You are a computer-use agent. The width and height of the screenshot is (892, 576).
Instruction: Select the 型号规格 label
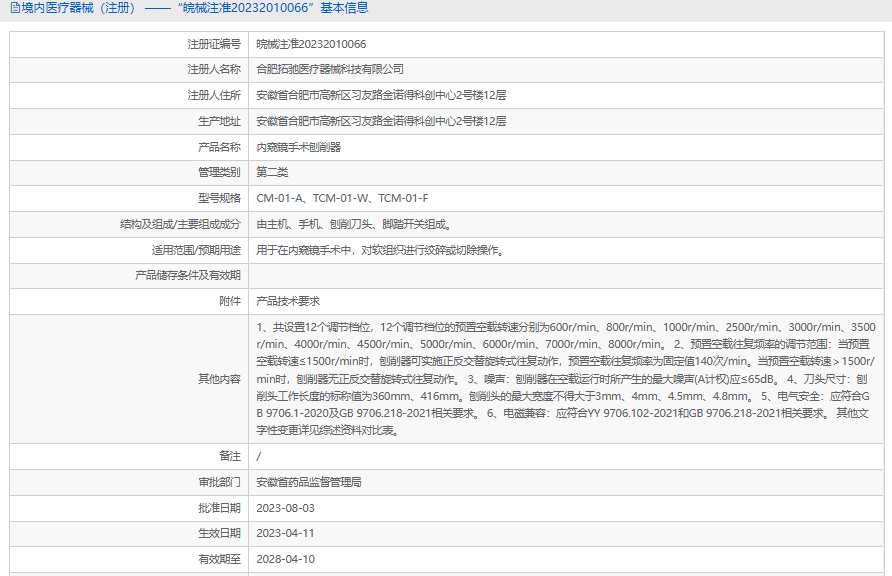(220, 198)
